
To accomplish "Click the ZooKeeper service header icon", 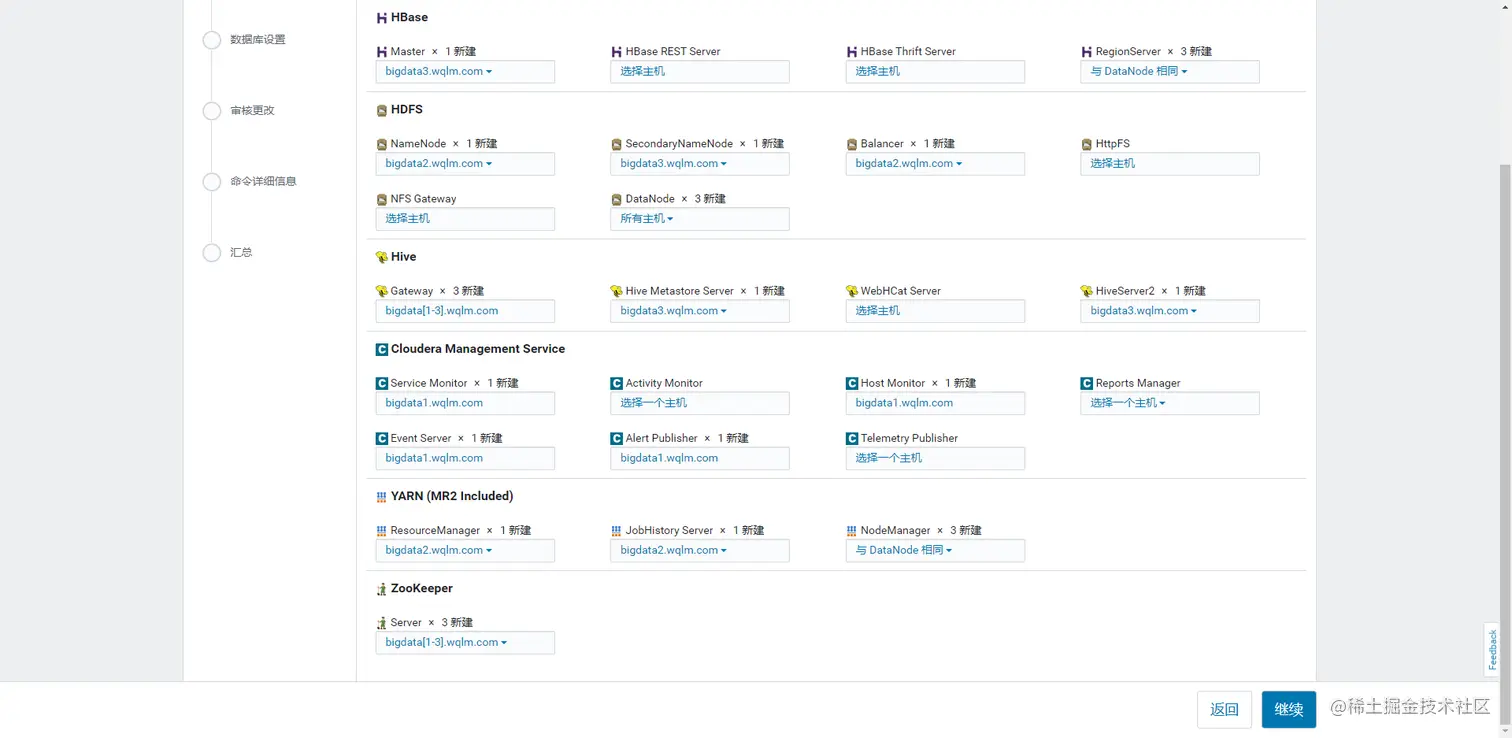I will [x=382, y=589].
